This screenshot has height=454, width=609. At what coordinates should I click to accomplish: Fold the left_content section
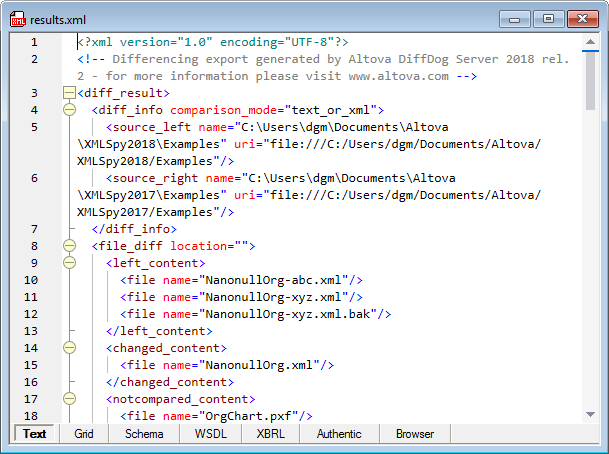(x=69, y=263)
